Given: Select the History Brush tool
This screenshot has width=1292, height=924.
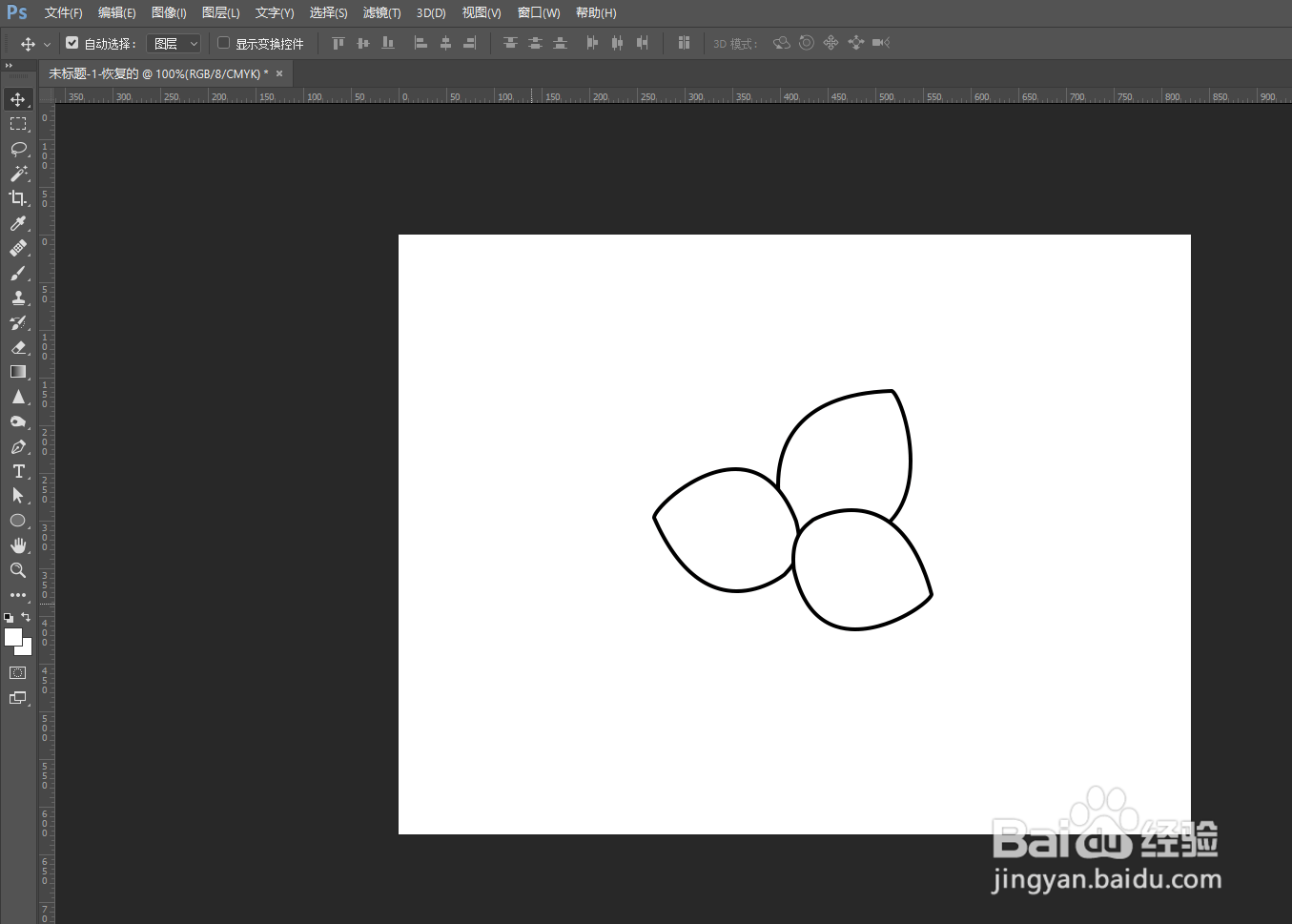Looking at the screenshot, I should 18,322.
